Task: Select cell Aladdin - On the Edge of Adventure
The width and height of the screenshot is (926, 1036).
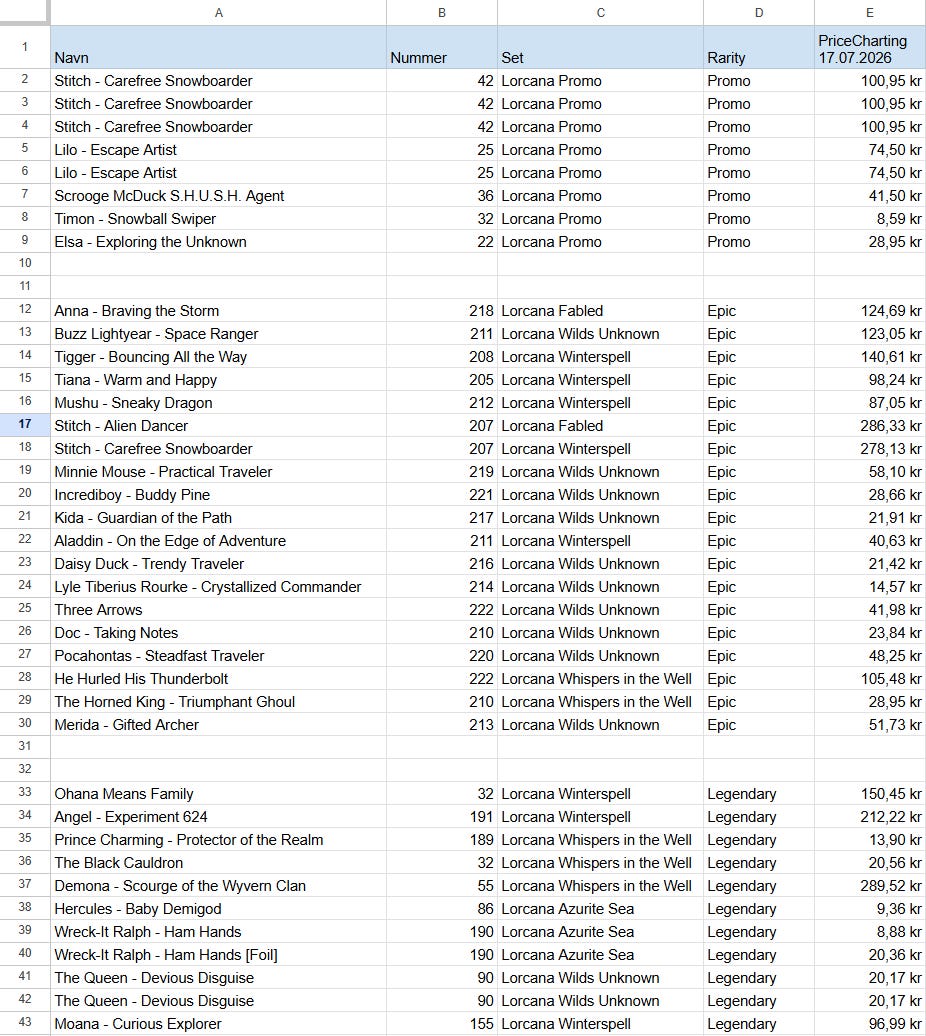Action: (x=219, y=540)
